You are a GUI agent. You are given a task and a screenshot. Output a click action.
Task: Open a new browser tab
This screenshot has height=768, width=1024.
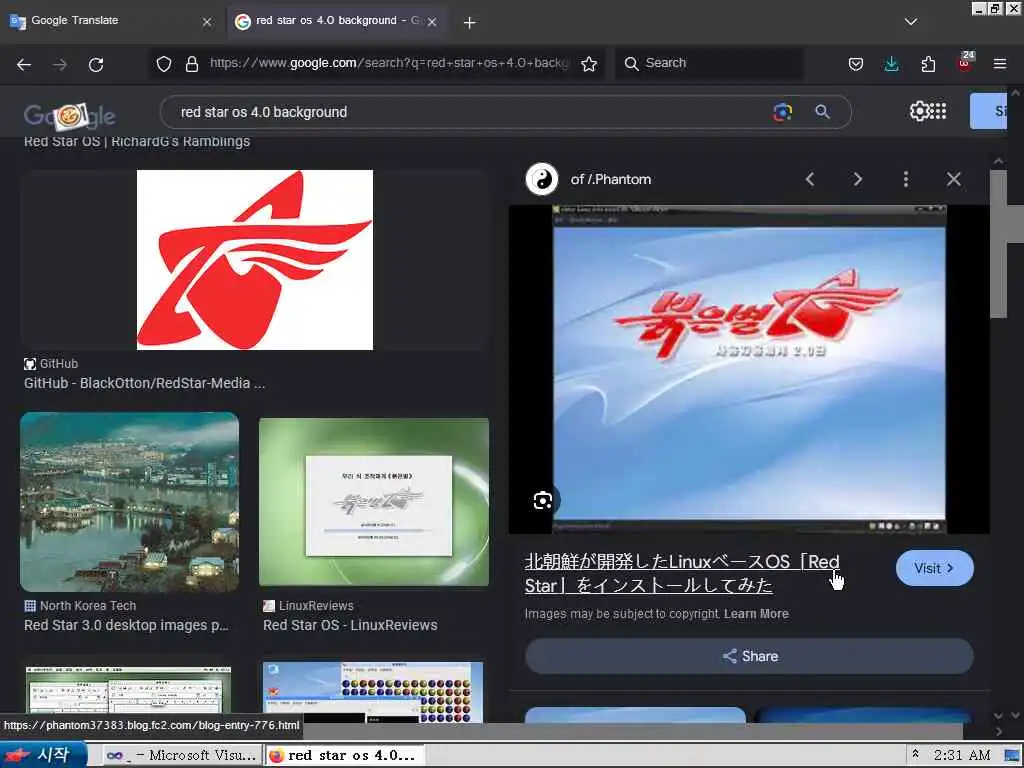coord(470,22)
